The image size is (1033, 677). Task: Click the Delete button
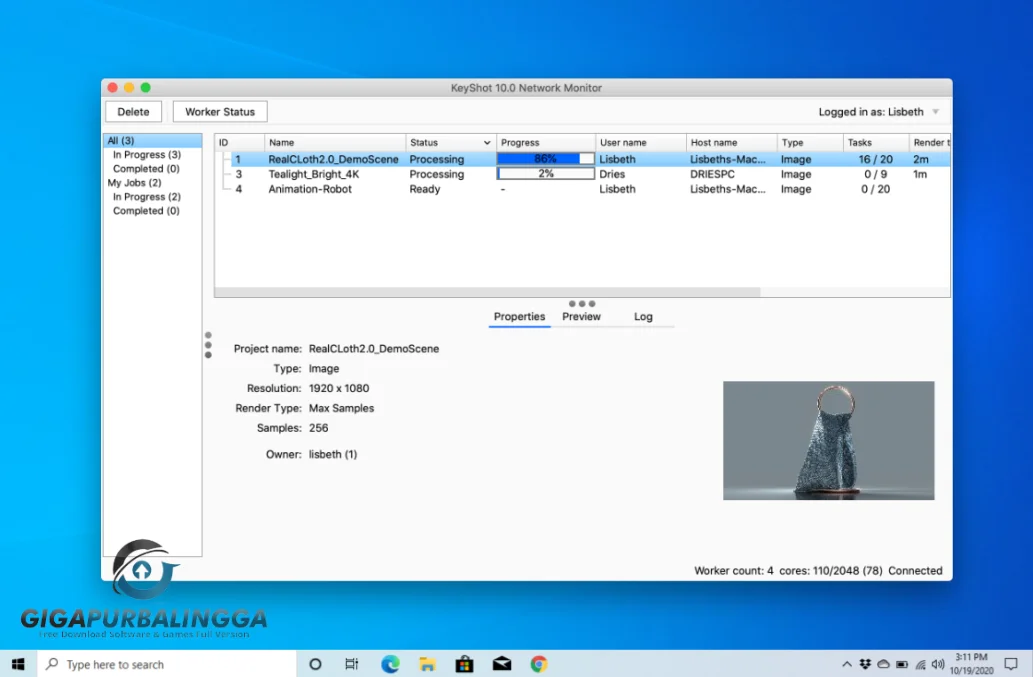pyautogui.click(x=133, y=112)
